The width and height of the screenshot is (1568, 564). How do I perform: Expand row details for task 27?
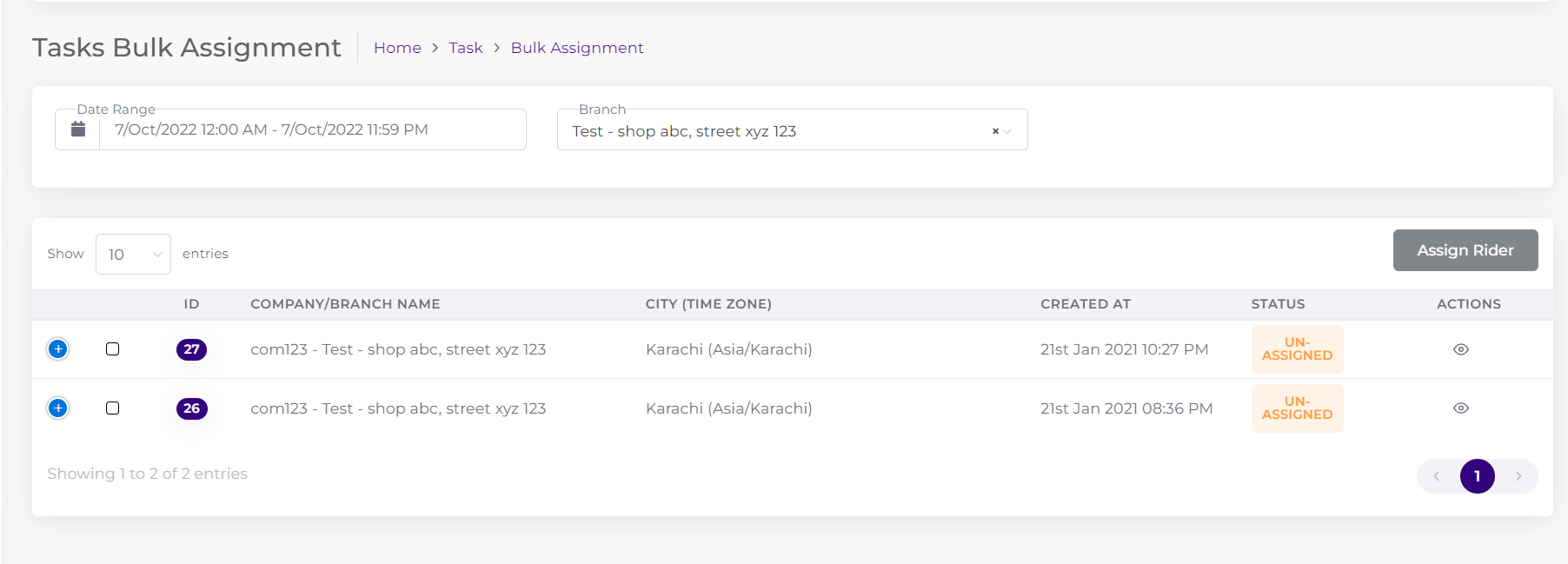coord(58,349)
